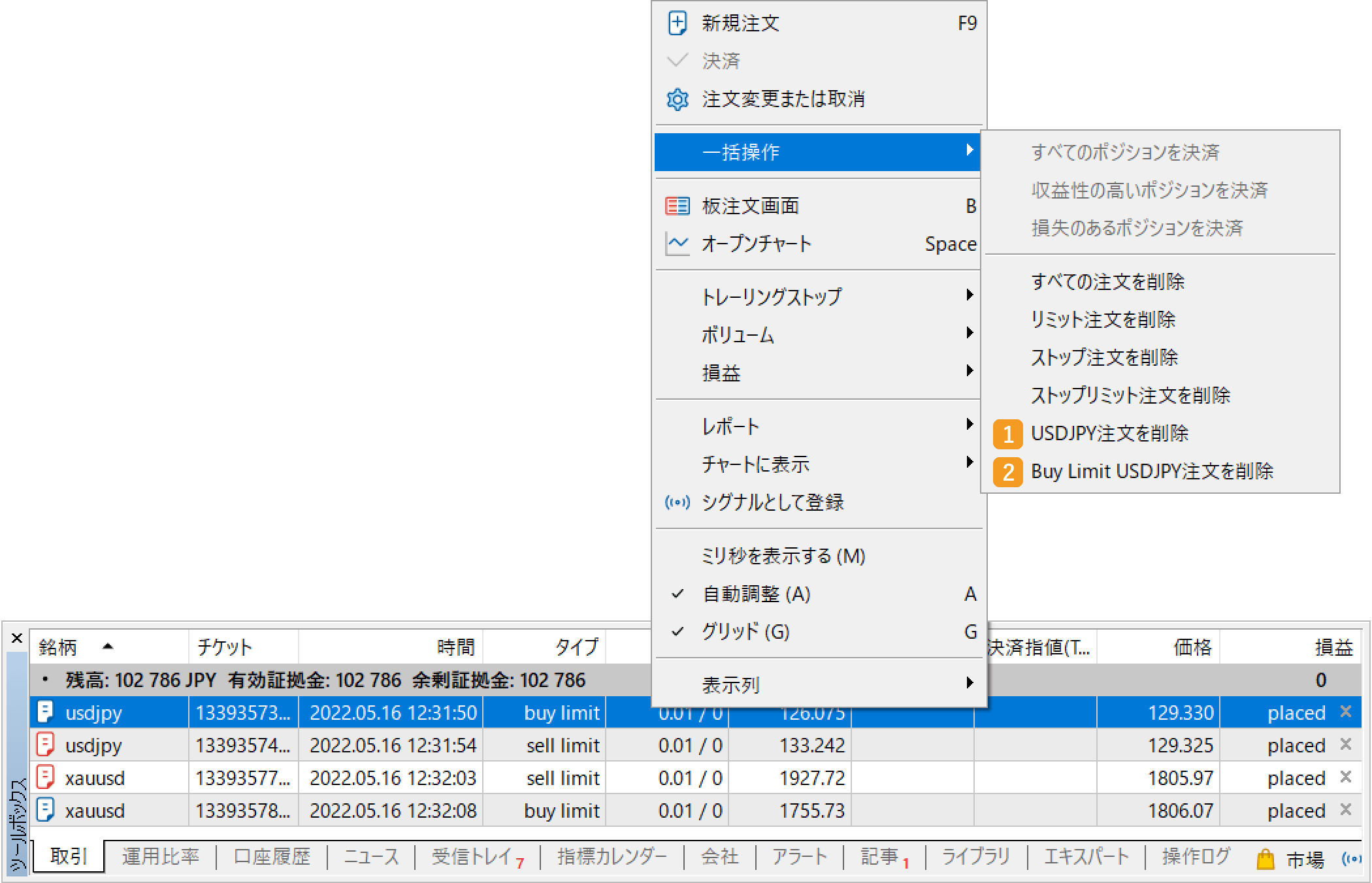Click the buy limit usdjpy order icon
Viewport: 1372px width, 883px height.
(45, 712)
